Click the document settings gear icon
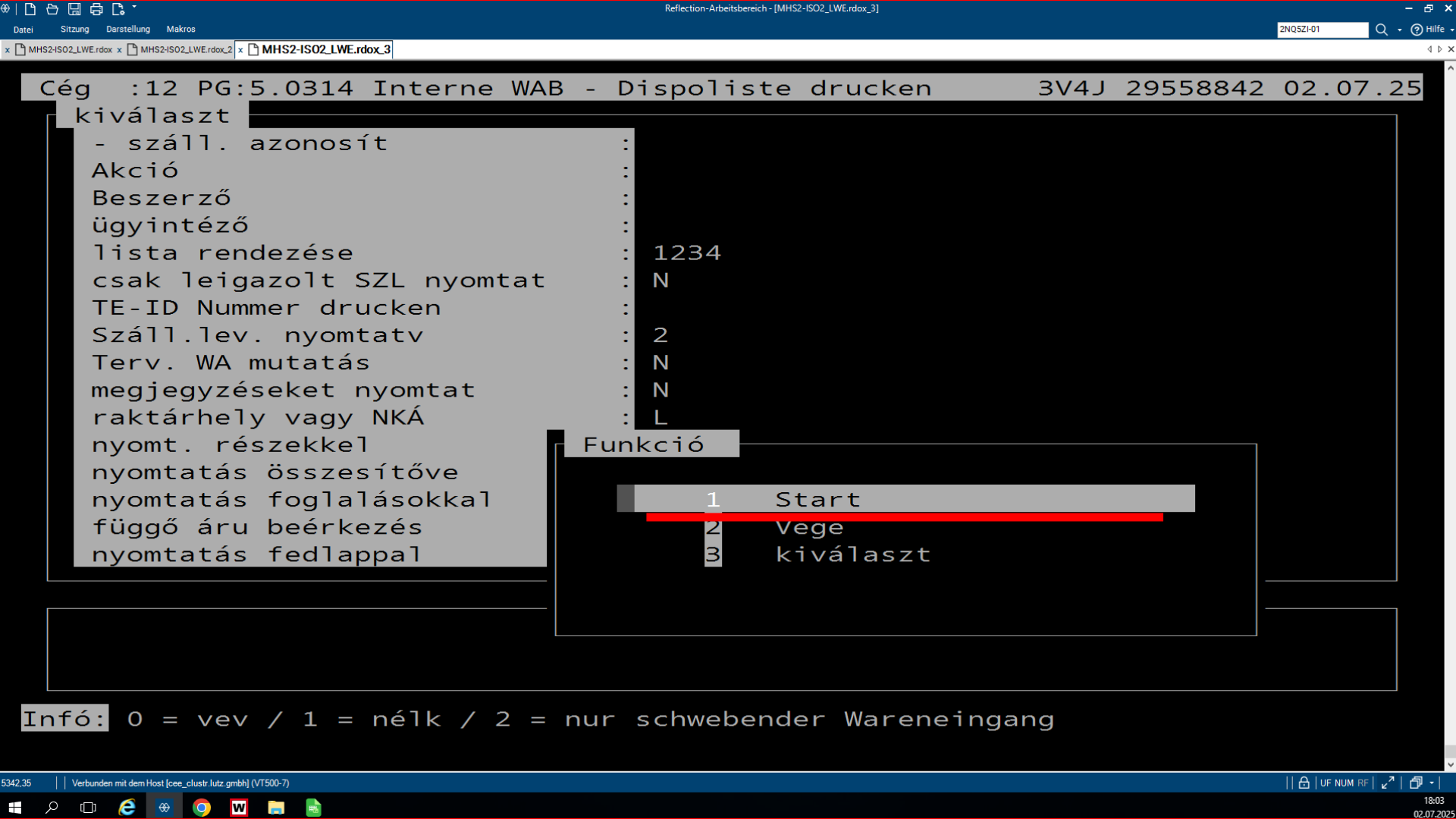Screen dimensions: 1456x819 (x=118, y=9)
